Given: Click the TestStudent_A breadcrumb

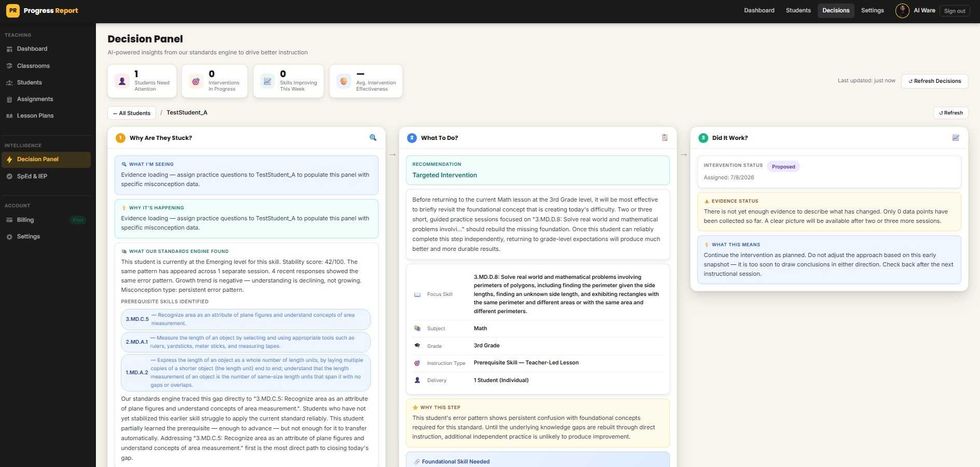Looking at the screenshot, I should tap(187, 113).
